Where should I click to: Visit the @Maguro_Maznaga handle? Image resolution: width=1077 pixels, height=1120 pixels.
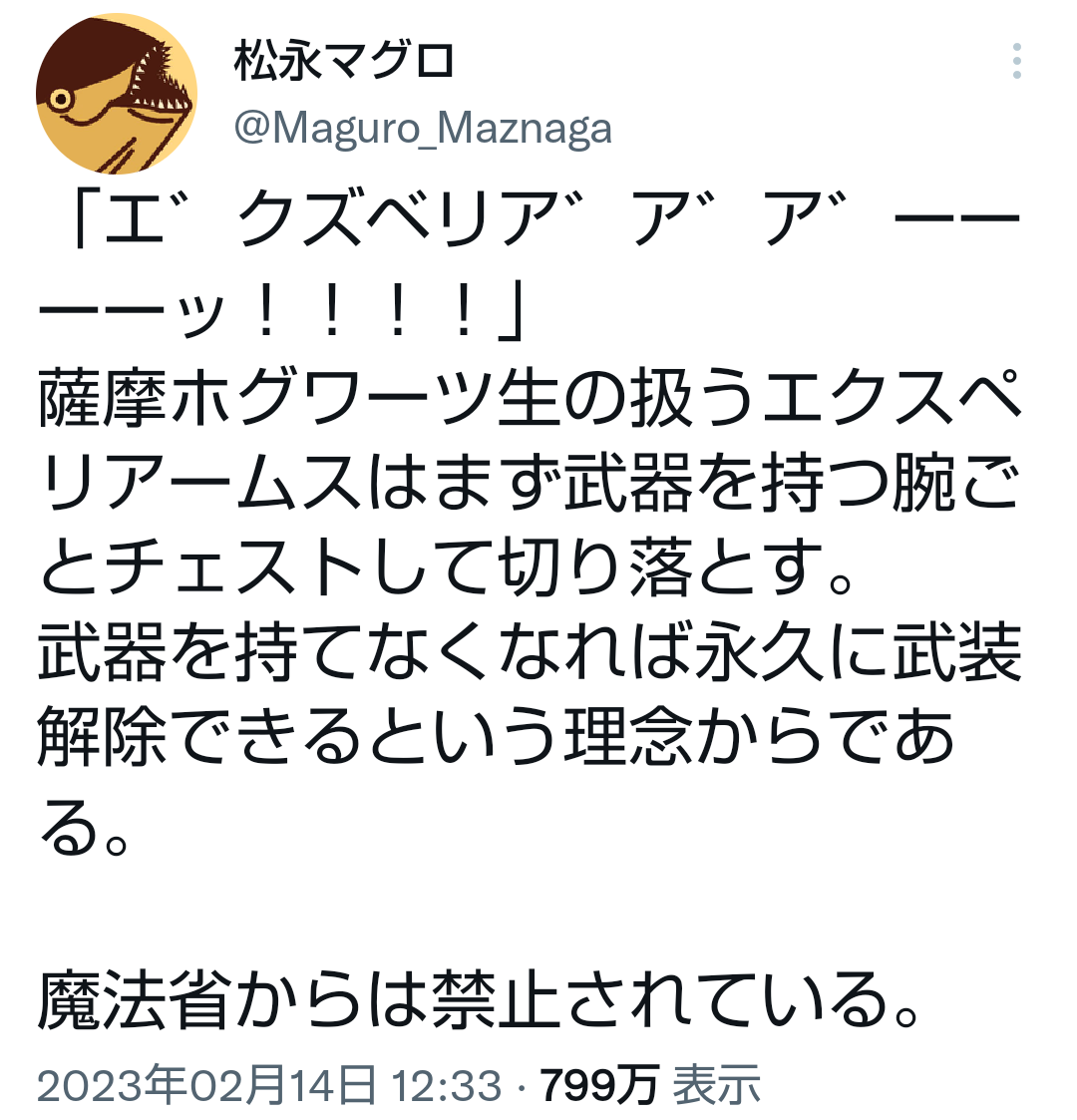click(423, 129)
